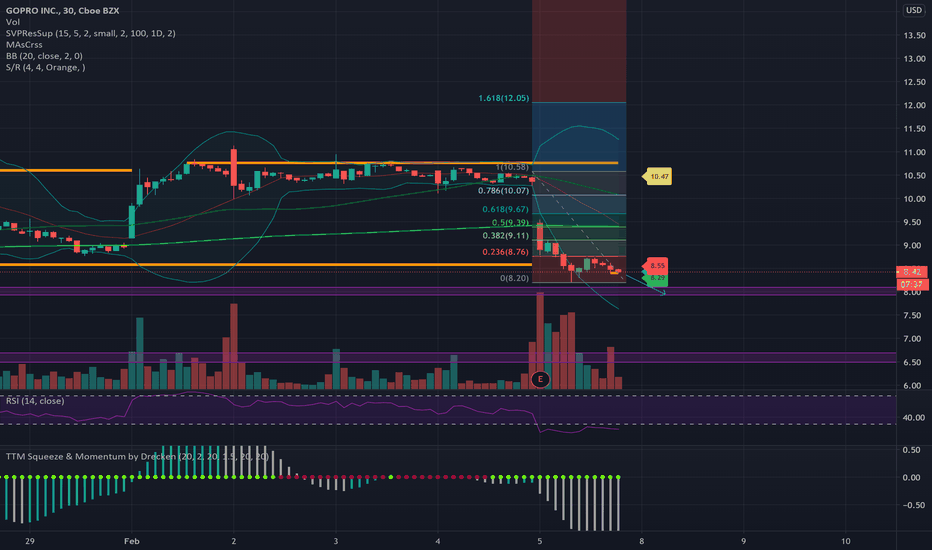Click the current price 8.42 axis label

912,272
